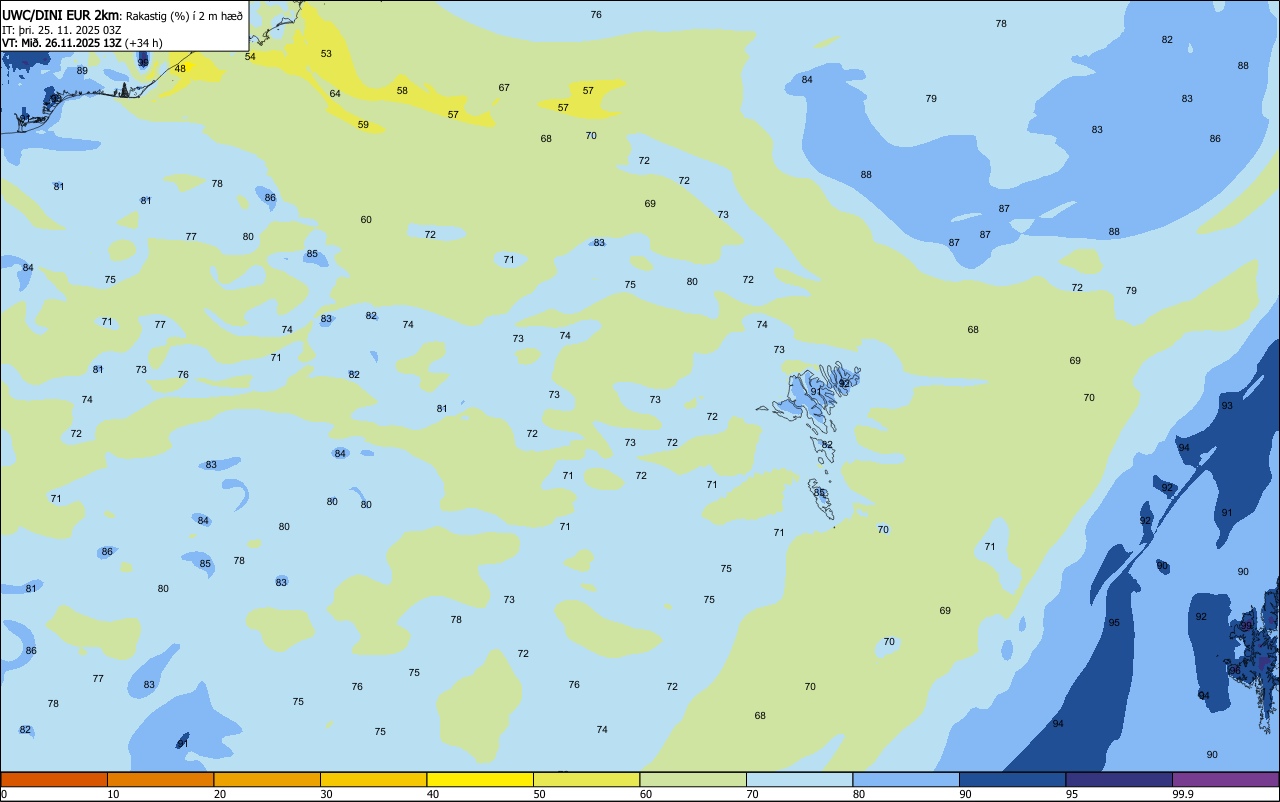Screen dimensions: 1280x802
Task: Click the humidity value '48' in the yellow area
Action: 180,69
